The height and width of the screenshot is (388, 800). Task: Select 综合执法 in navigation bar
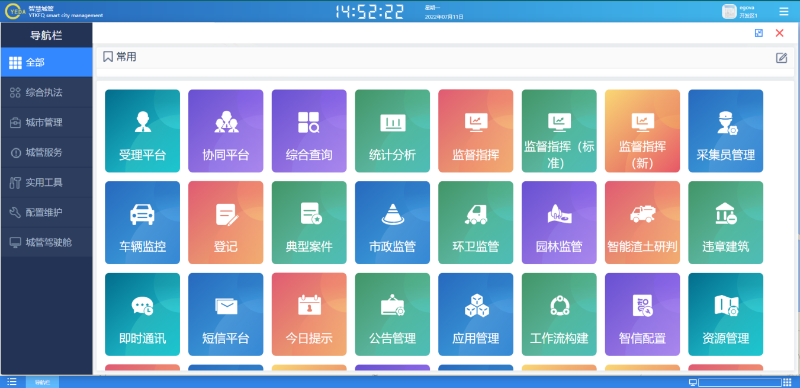click(x=46, y=92)
